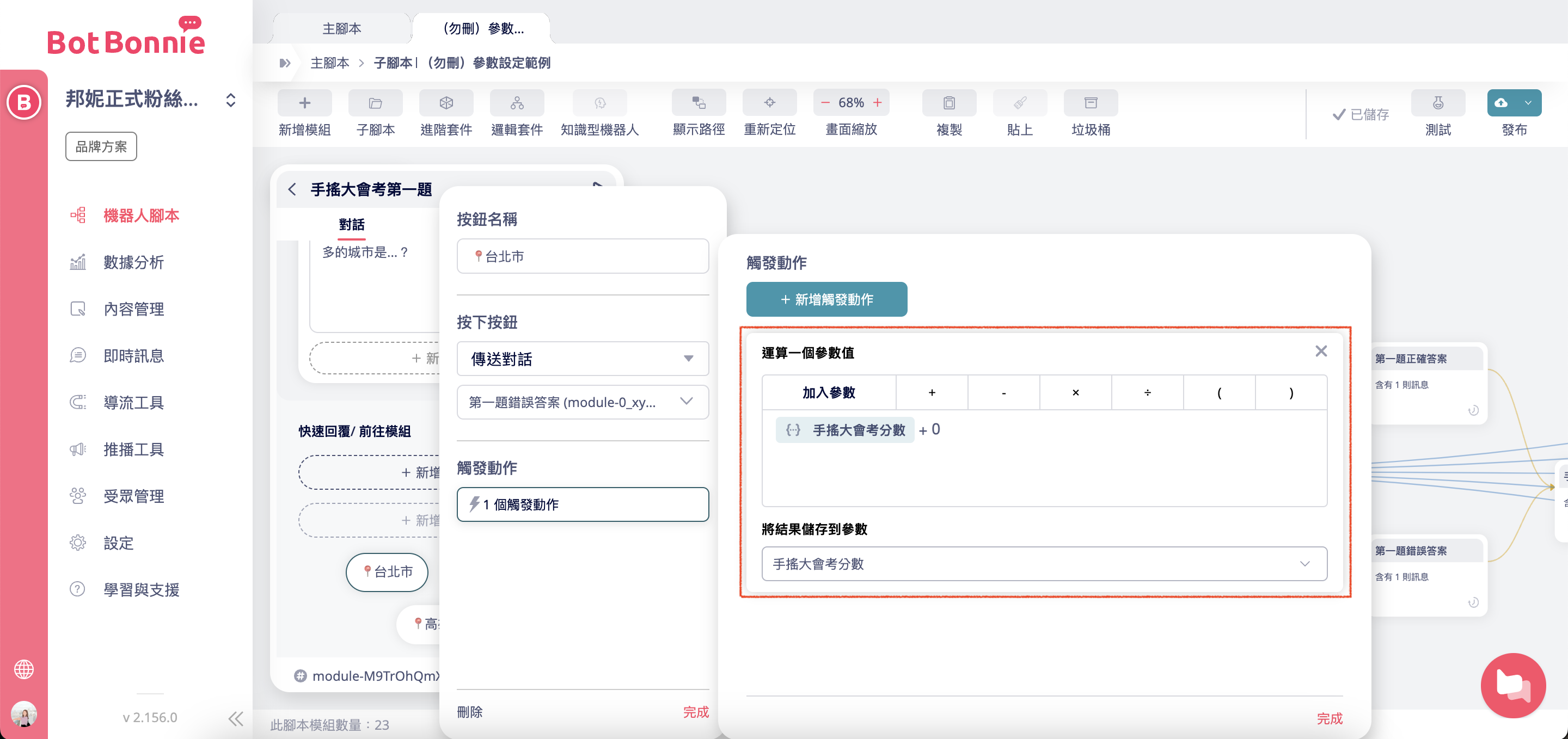Close the 運算一個參數值 card
Viewport: 1568px width, 739px height.
[x=1320, y=352]
